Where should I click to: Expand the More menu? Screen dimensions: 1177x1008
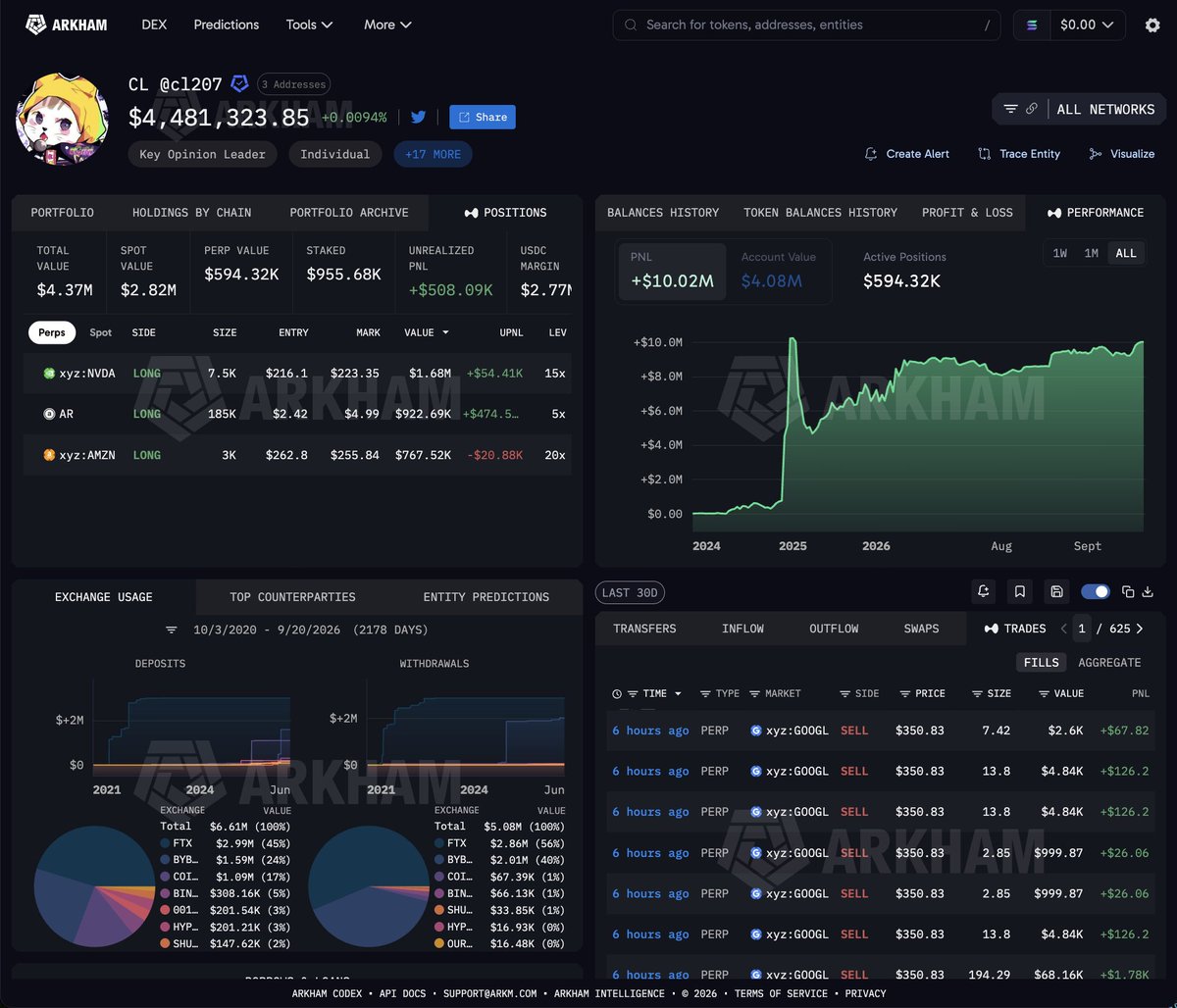point(387,25)
